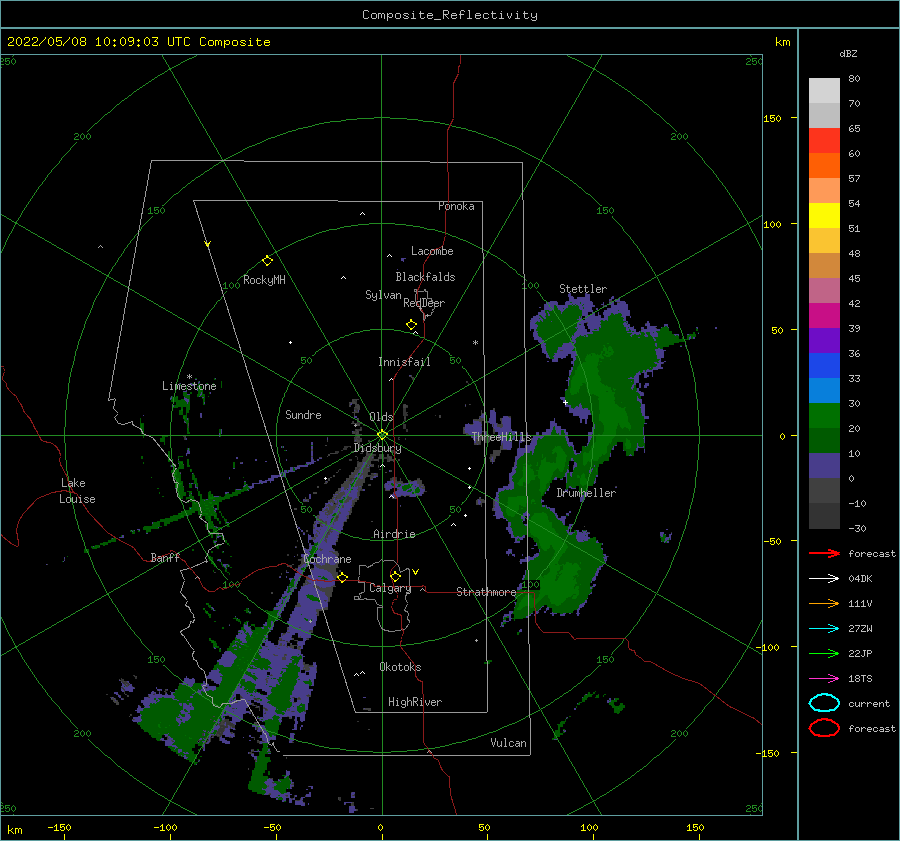Screen dimensions: 900x841
Task: Click the HighRiver label
Action: coord(415,702)
